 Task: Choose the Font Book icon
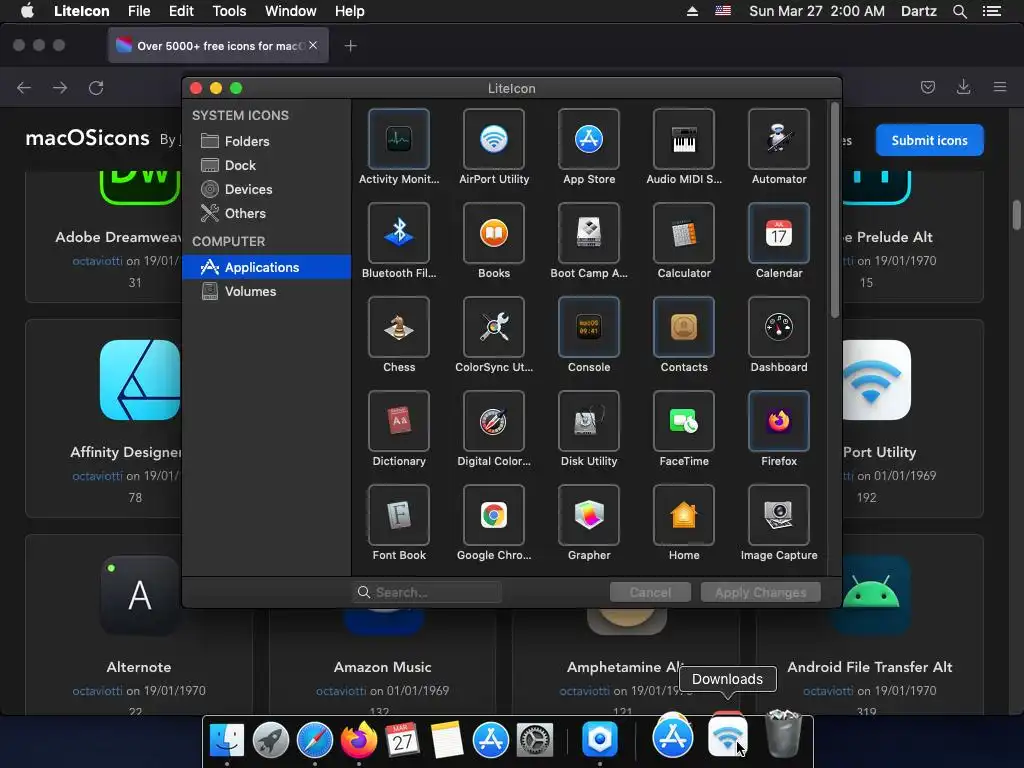[398, 515]
